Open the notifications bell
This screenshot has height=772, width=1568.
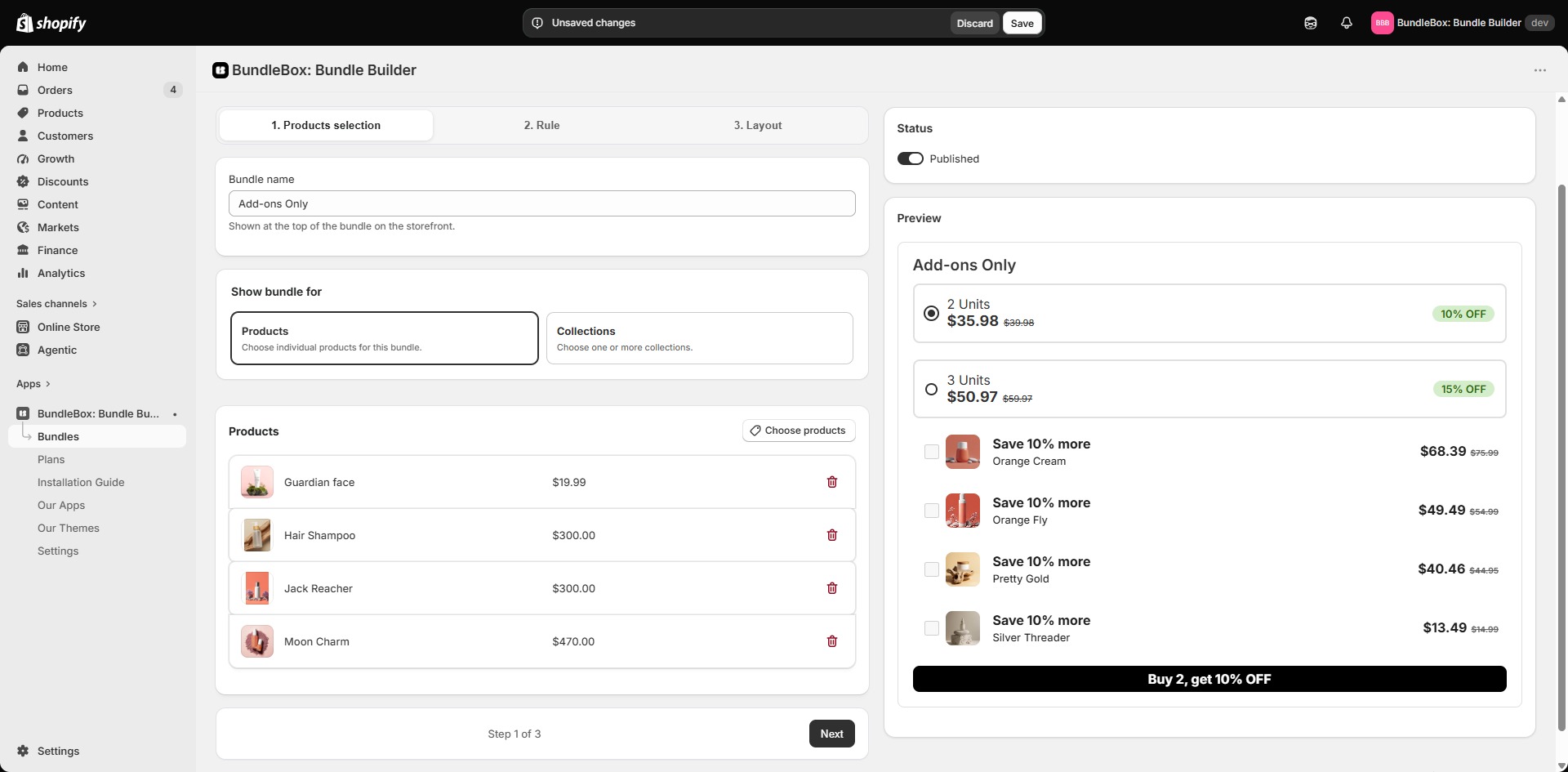(1347, 23)
